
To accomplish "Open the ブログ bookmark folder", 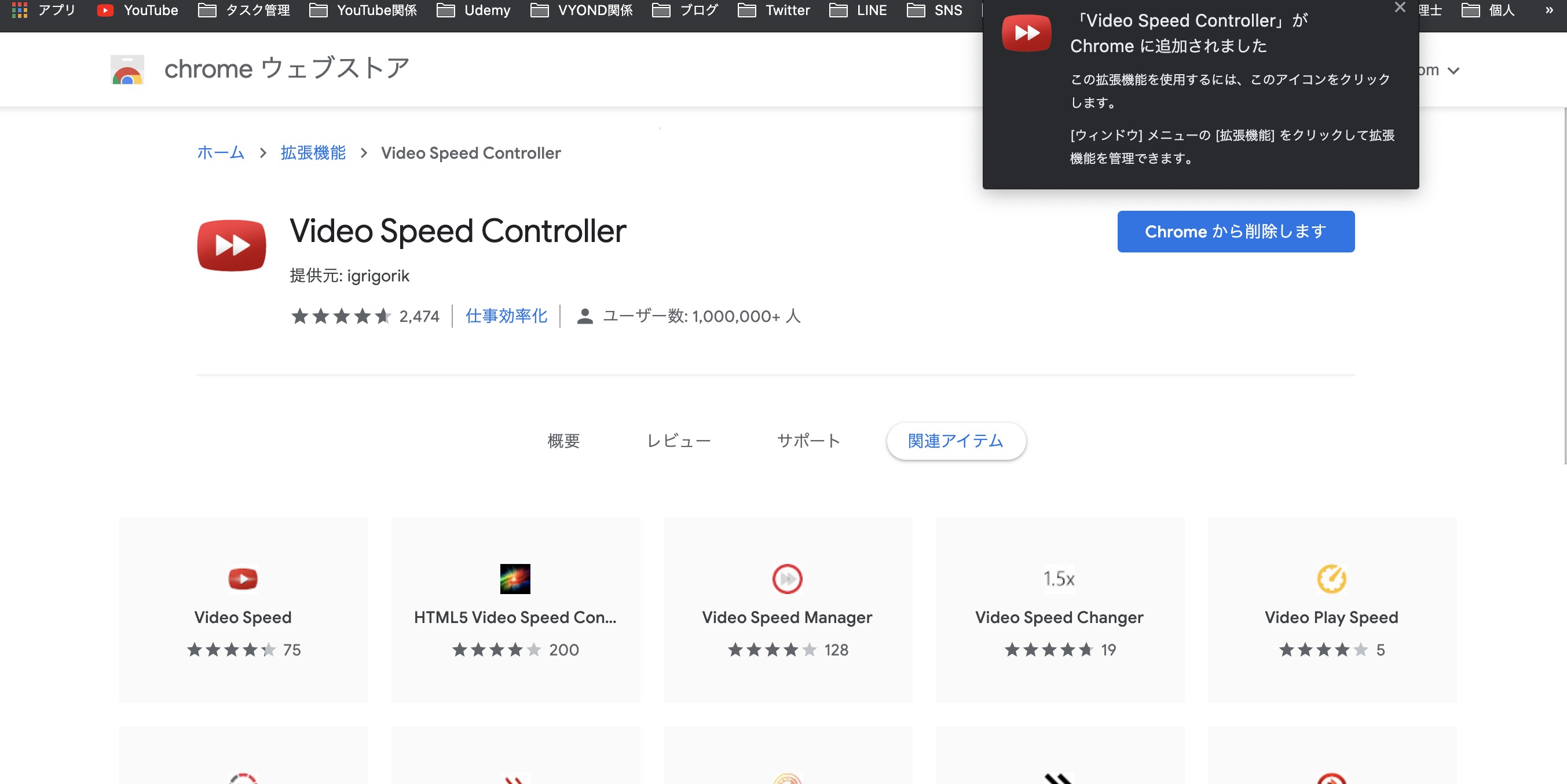I will coord(685,10).
